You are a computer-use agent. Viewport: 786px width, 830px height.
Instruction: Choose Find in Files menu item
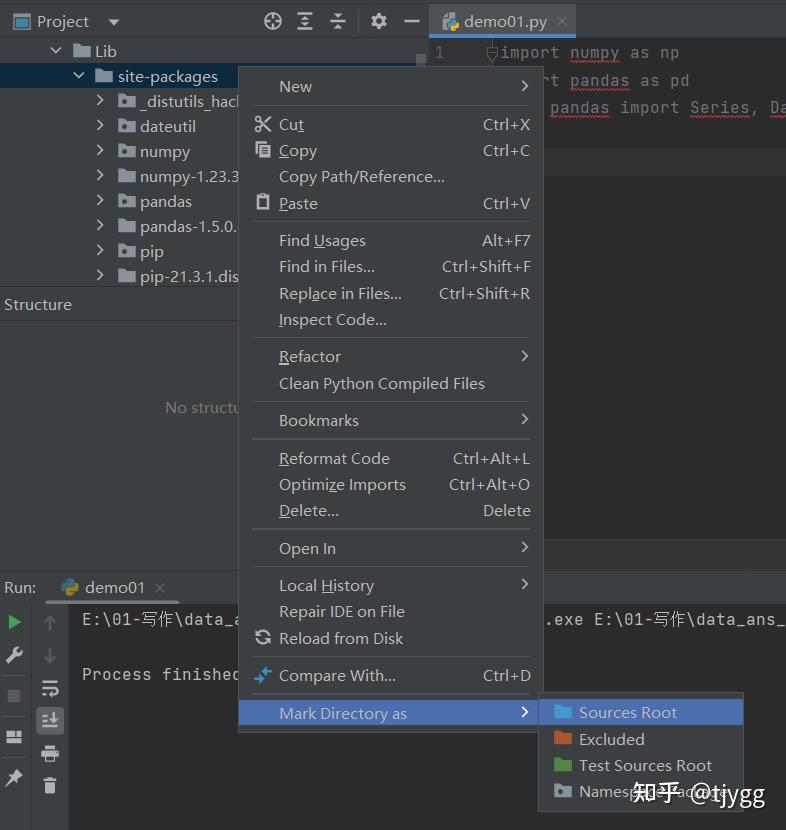(391, 267)
